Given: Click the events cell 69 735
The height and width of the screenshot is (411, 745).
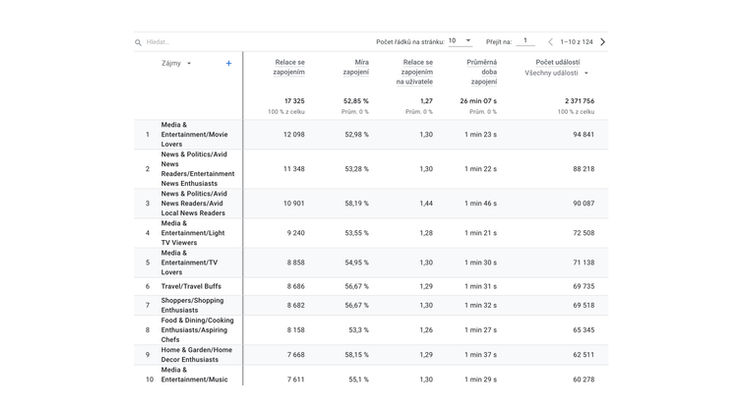Looking at the screenshot, I should pos(583,287).
